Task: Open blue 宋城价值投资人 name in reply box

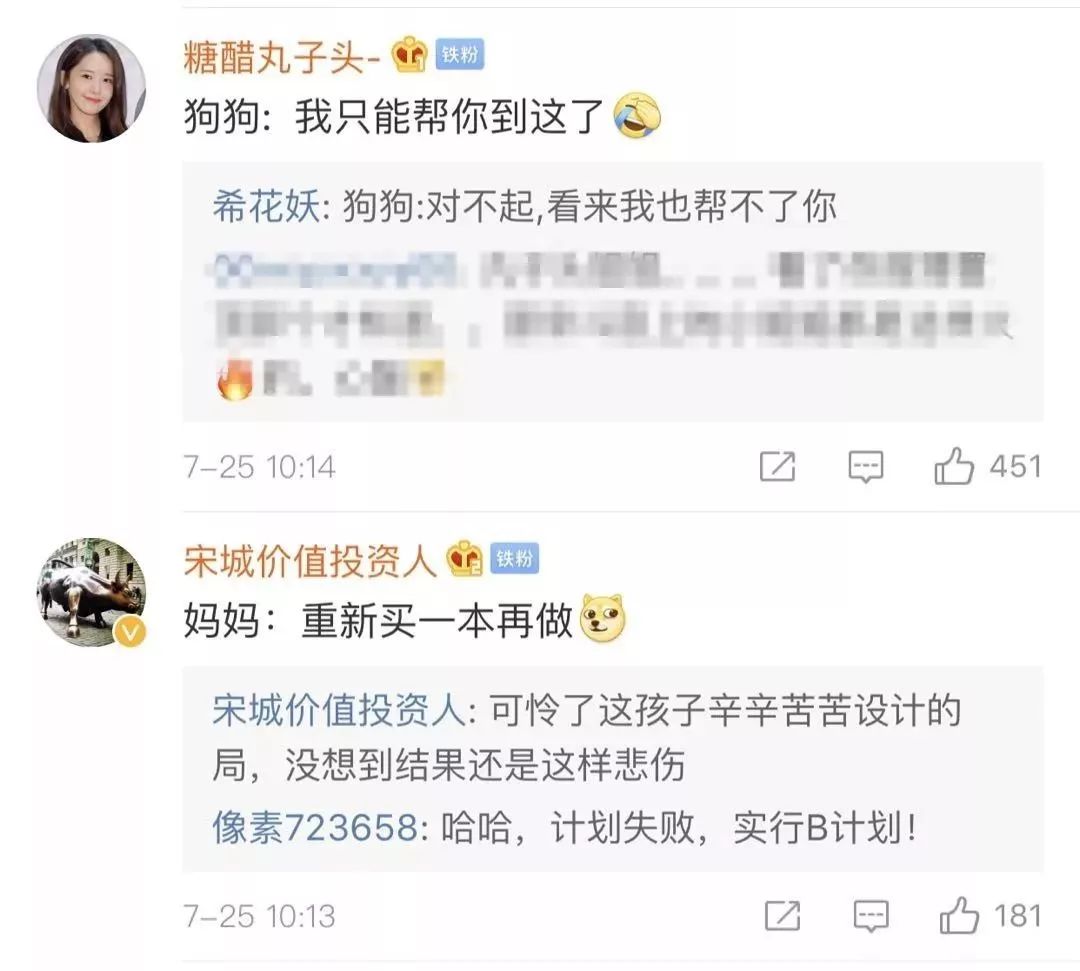Action: coord(339,710)
